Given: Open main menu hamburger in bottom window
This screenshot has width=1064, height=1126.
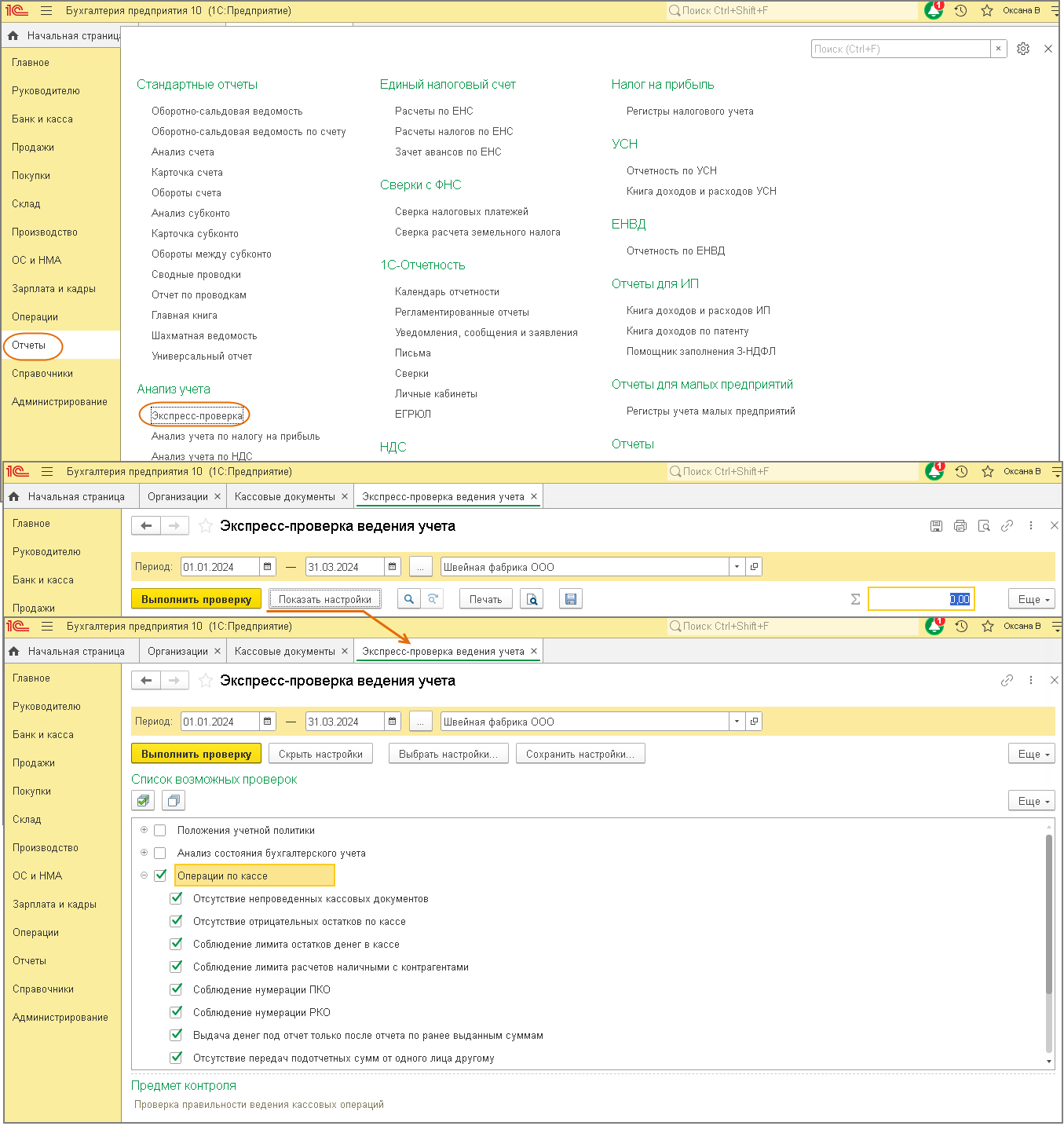Looking at the screenshot, I should [x=47, y=627].
